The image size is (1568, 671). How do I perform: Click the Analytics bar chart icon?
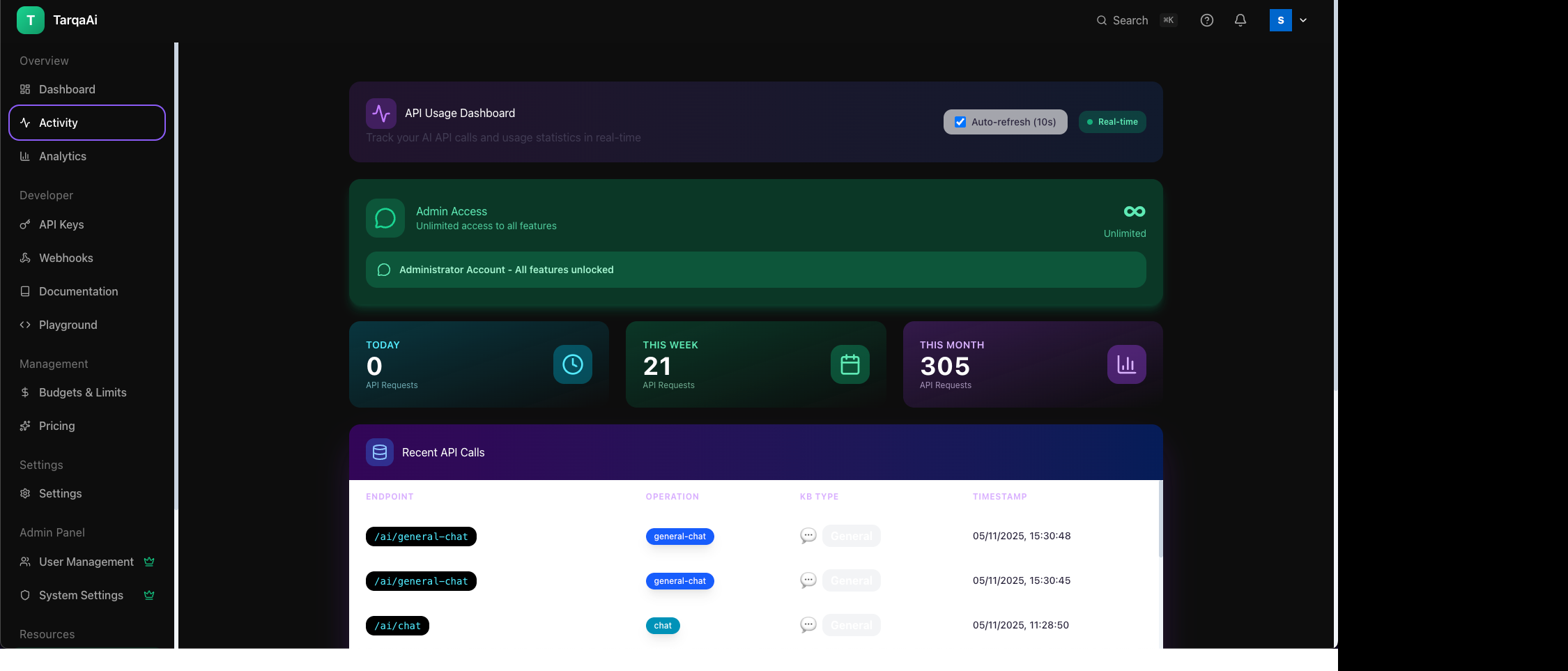click(25, 156)
